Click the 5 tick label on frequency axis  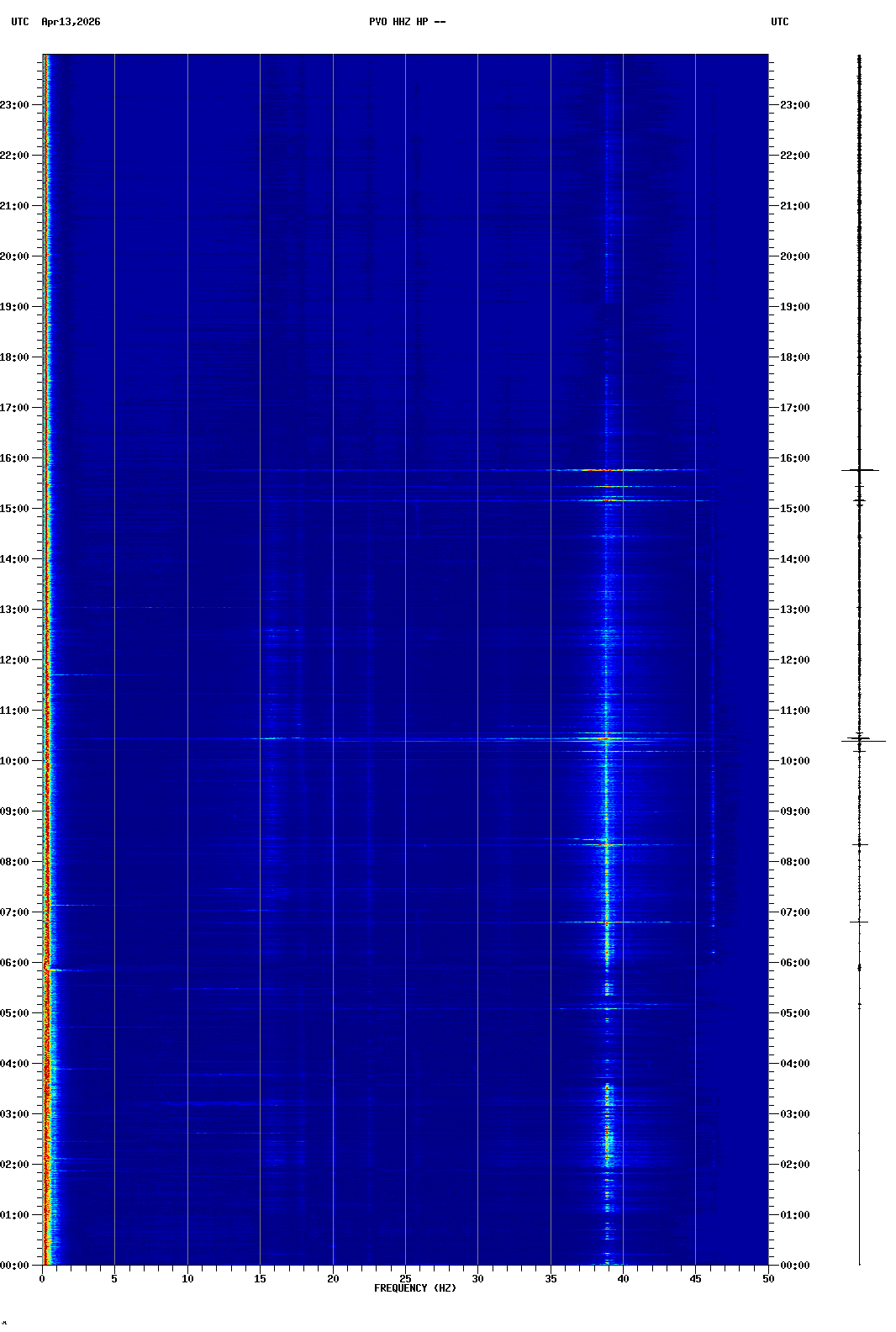pyautogui.click(x=114, y=1279)
